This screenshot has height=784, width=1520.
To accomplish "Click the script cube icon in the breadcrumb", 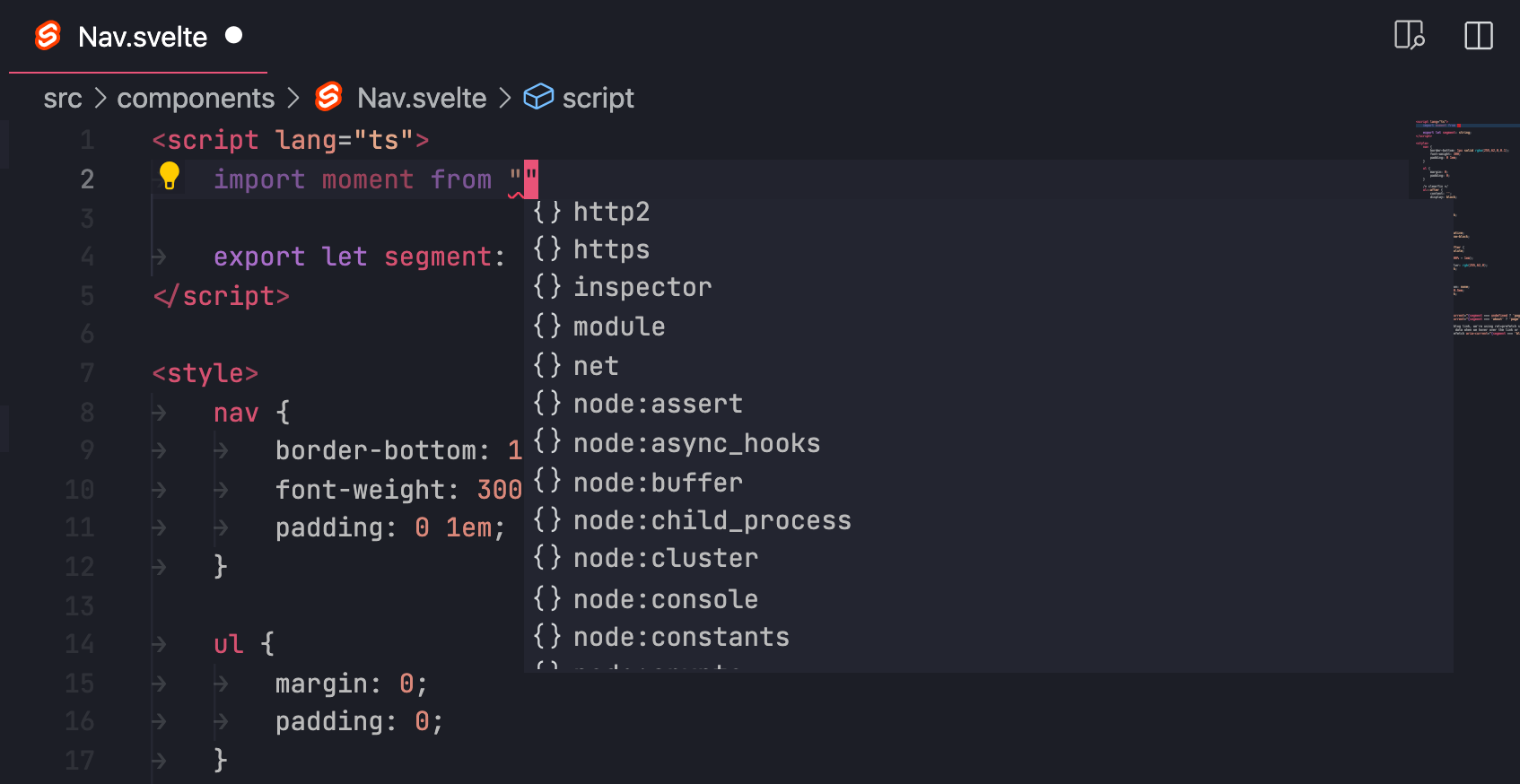I will pos(538,97).
